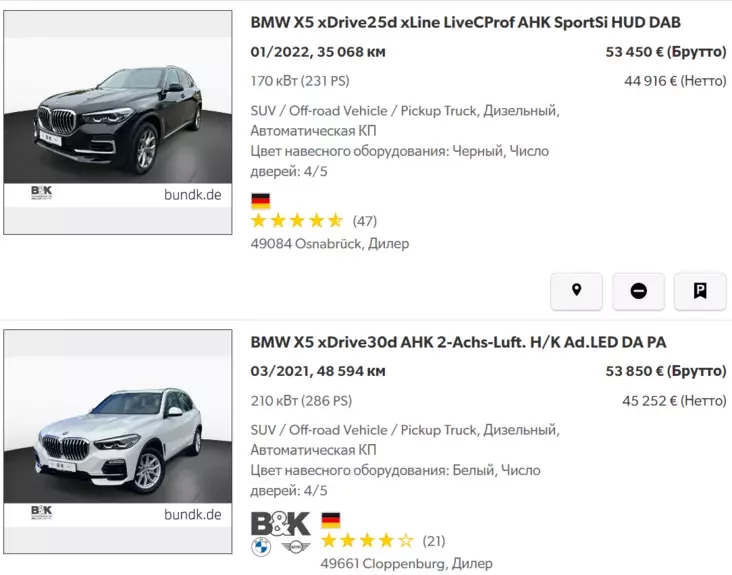Click the (47) reviews count
Image resolution: width=732 pixels, height=575 pixels.
(x=365, y=221)
